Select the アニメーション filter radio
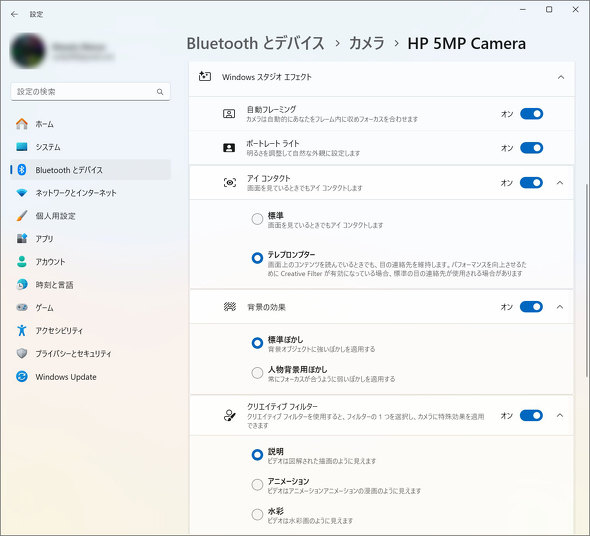This screenshot has width=590, height=536. 257,484
